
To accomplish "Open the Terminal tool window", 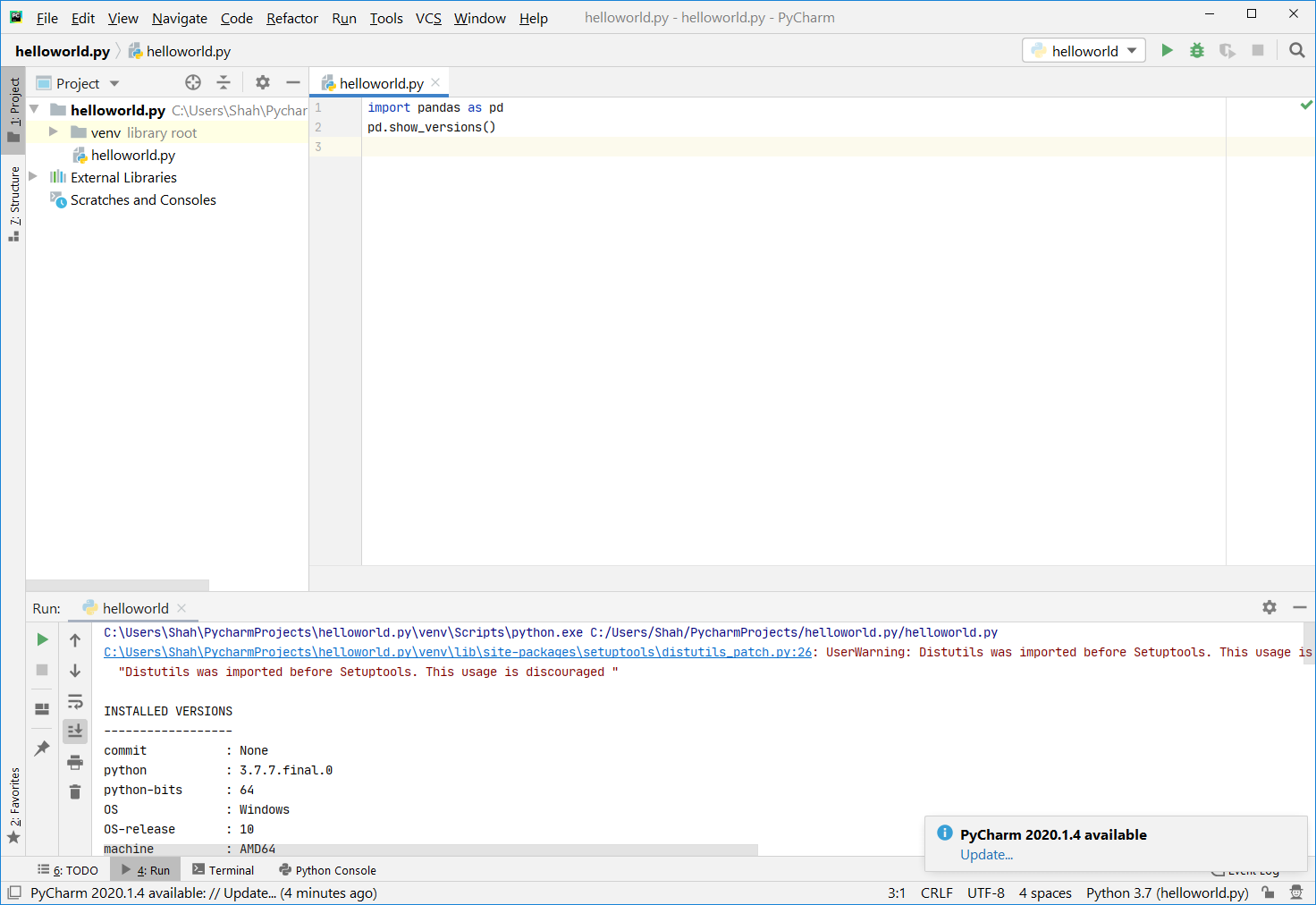I will (223, 869).
